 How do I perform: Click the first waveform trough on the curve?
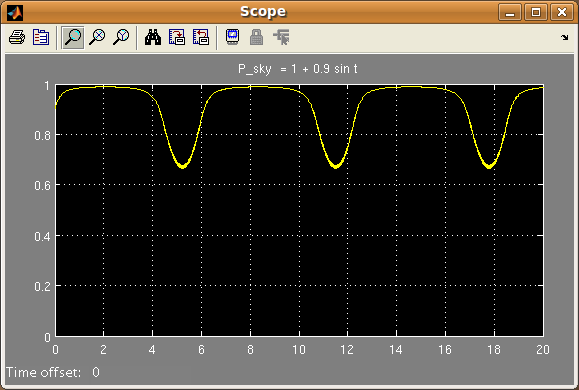coord(182,167)
